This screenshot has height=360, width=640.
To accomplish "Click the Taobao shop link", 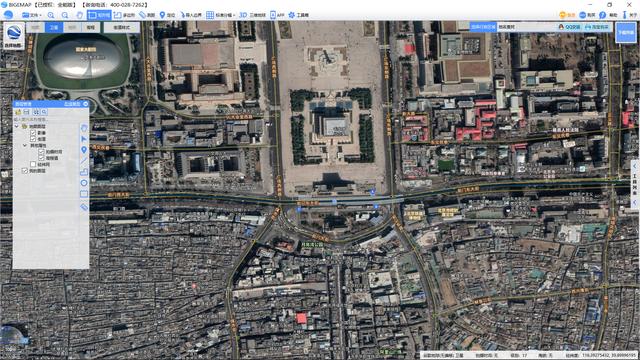I will pyautogui.click(x=597, y=27).
